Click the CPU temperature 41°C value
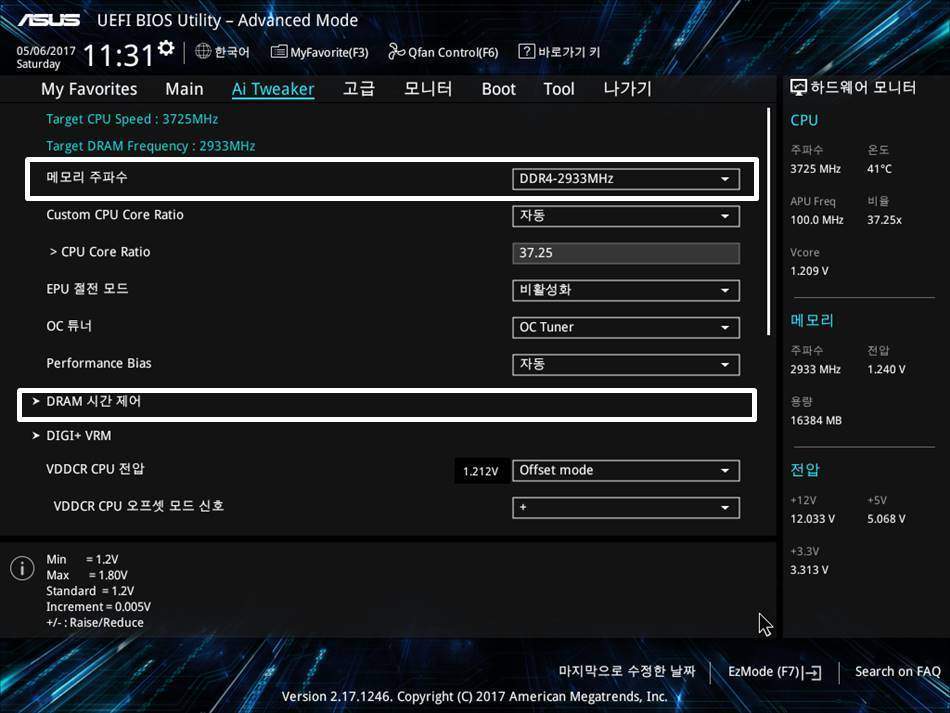 (x=879, y=169)
